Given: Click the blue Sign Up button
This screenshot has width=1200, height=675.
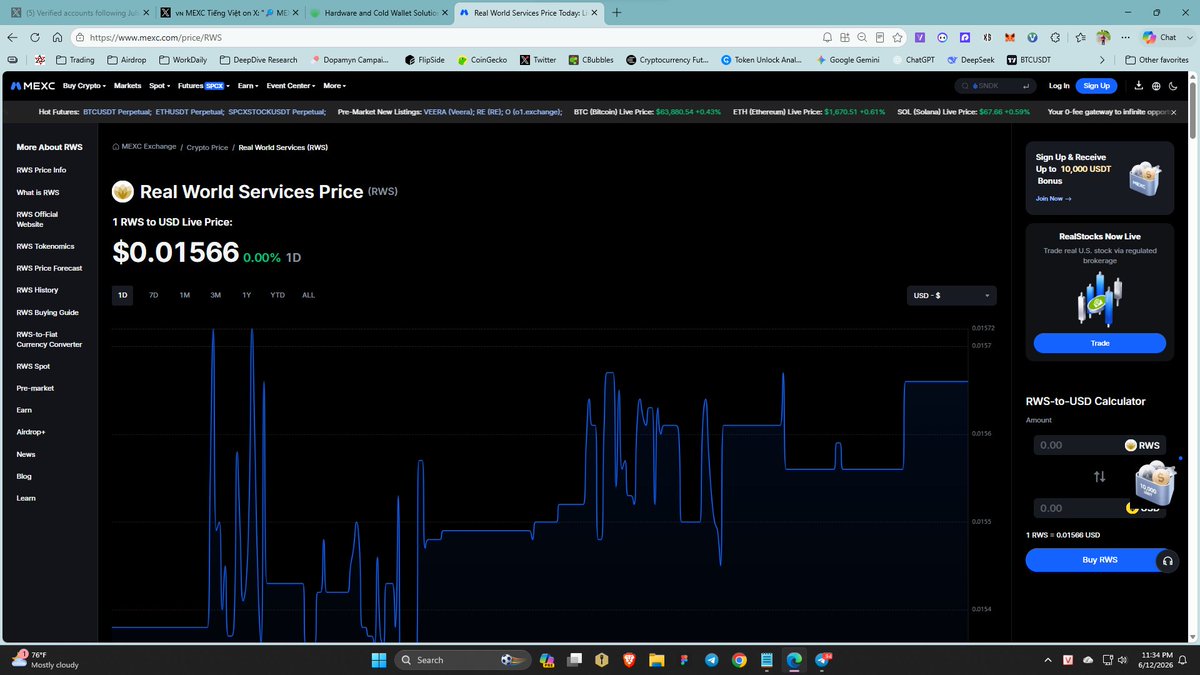Looking at the screenshot, I should point(1096,86).
